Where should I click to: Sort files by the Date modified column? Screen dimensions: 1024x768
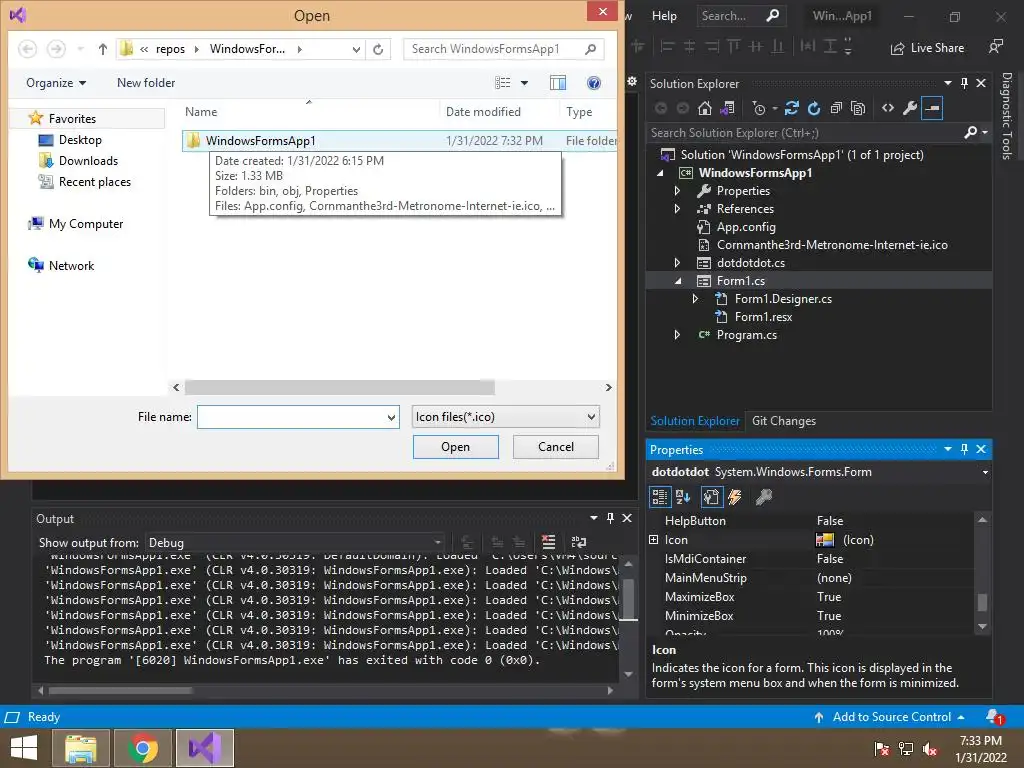[483, 112]
